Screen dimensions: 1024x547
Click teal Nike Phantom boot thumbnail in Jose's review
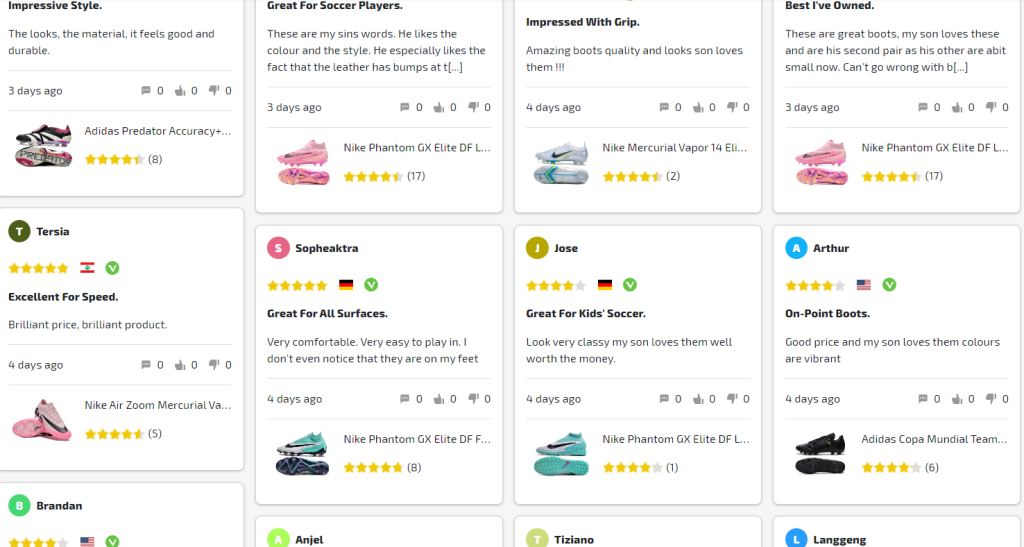(x=561, y=453)
